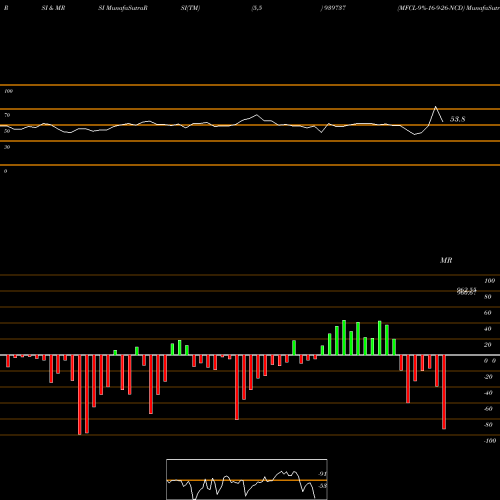Click the 'SI & MR' header text
500x500 pixels.
point(53,8)
